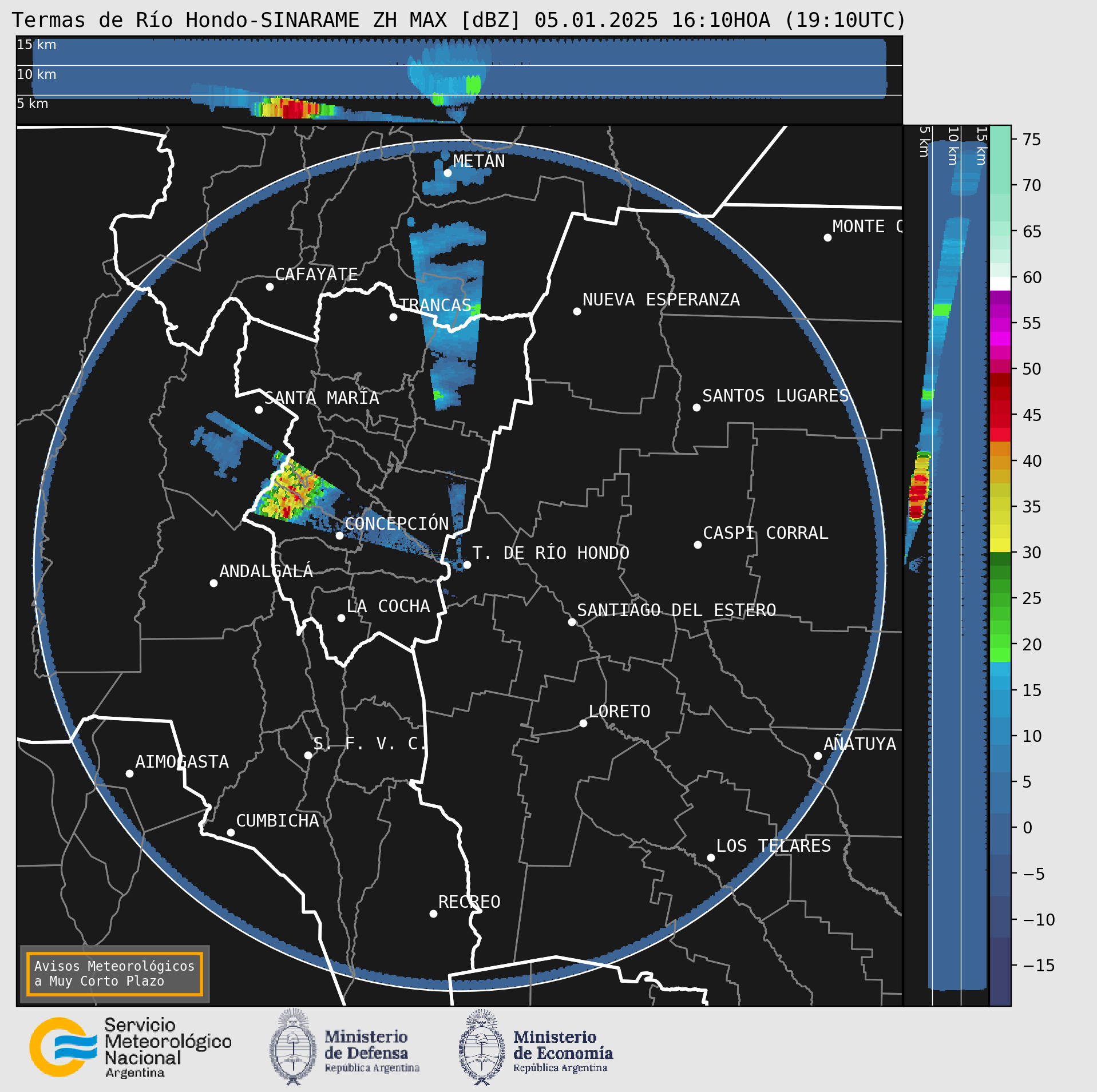
Task: Click the "T. DE RÍO HONDO" label
Action: [x=551, y=553]
